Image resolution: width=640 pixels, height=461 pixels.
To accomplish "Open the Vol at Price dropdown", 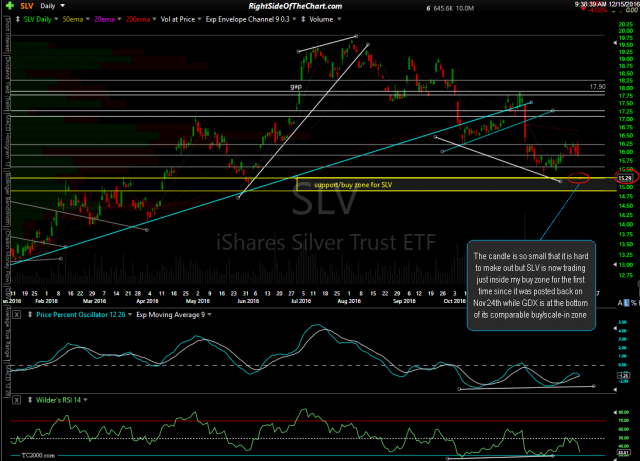I will coord(199,19).
